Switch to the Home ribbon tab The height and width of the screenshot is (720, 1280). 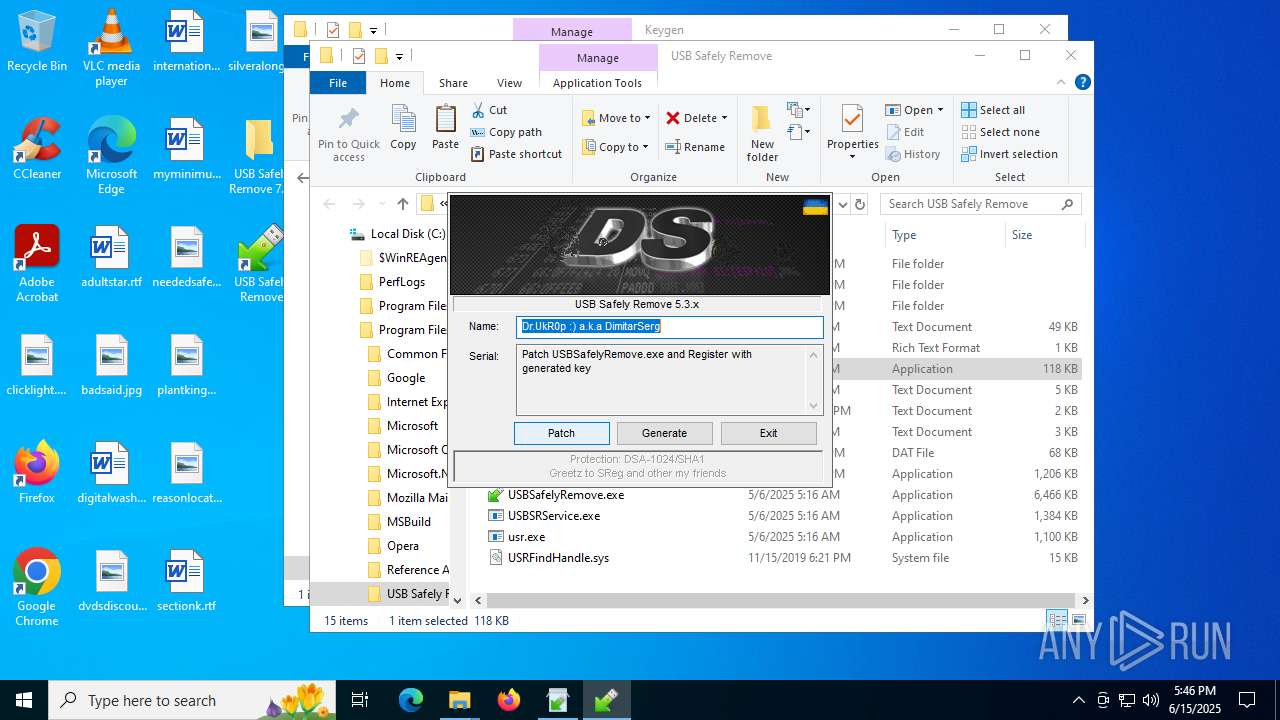(x=395, y=83)
